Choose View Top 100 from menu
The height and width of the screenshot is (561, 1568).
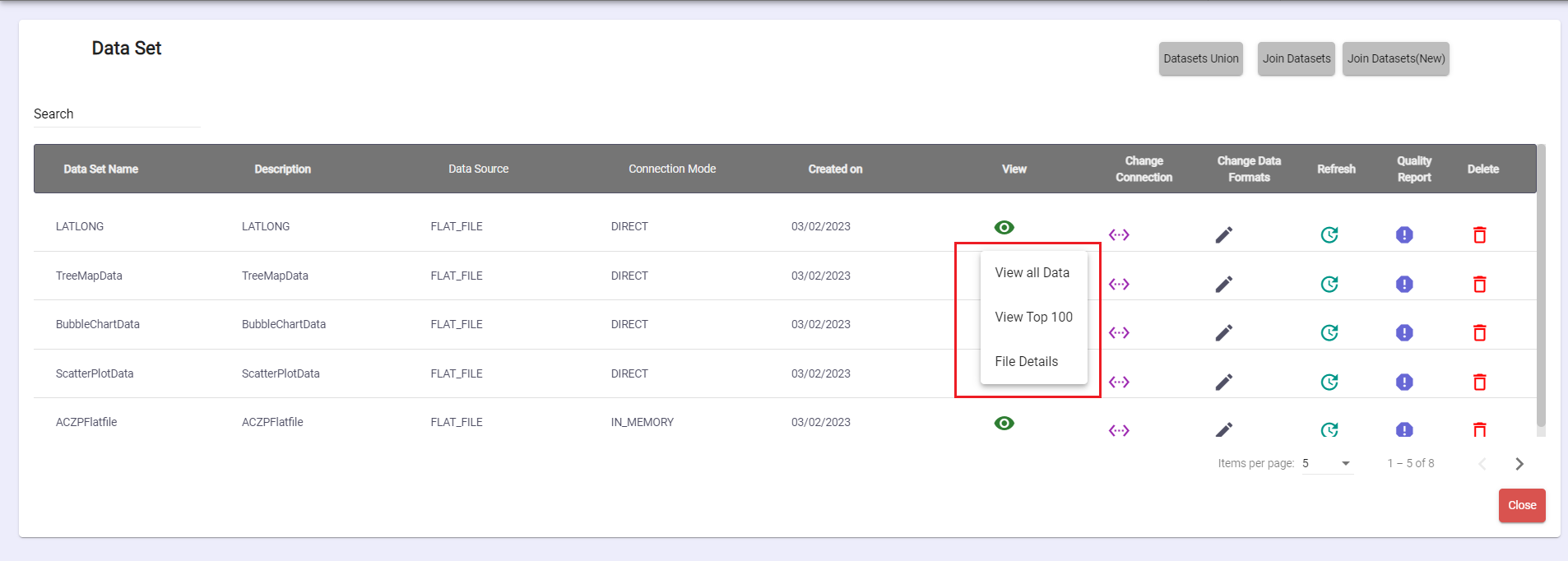coord(1033,318)
